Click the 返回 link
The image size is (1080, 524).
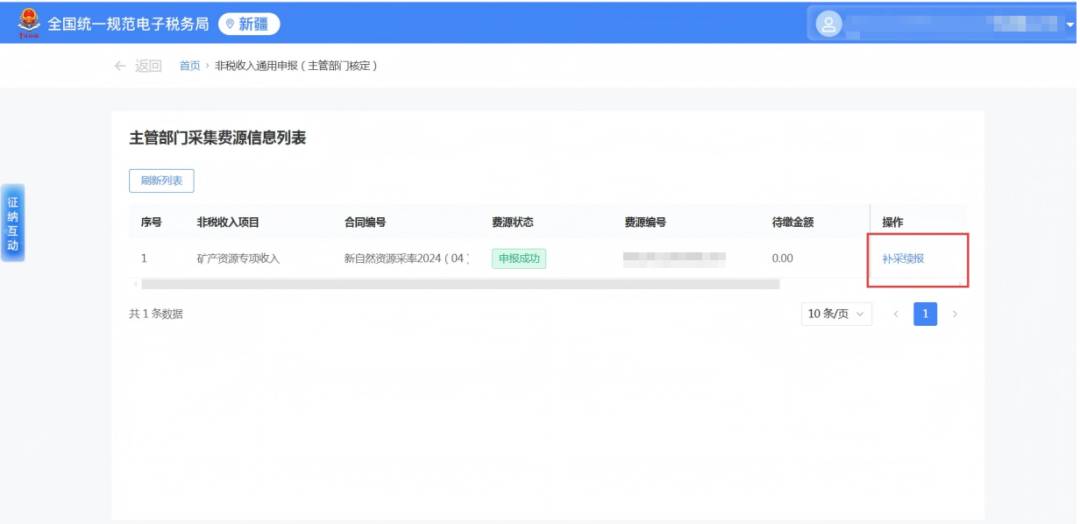pyautogui.click(x=148, y=66)
